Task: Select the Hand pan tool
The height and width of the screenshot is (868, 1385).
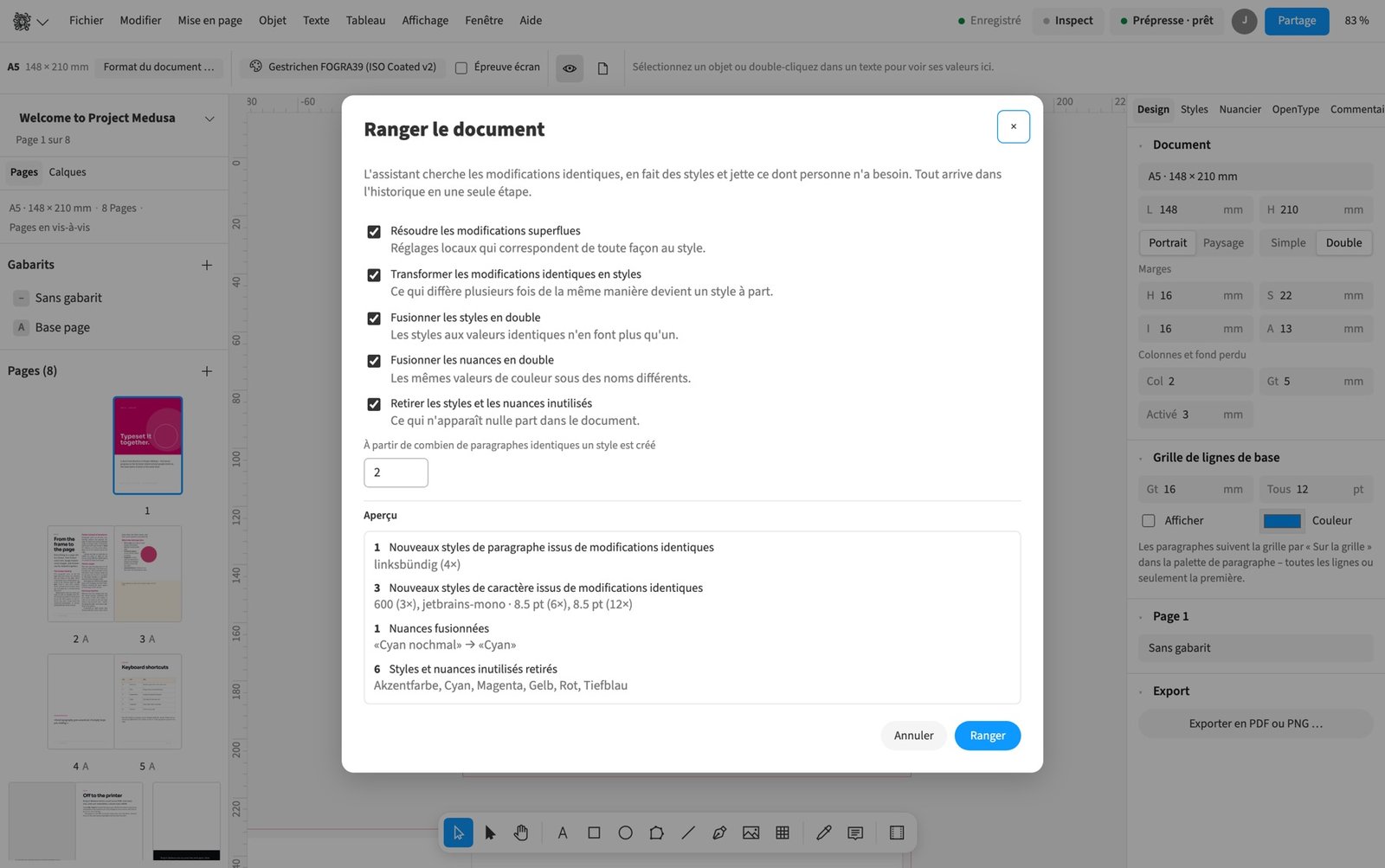Action: [521, 833]
